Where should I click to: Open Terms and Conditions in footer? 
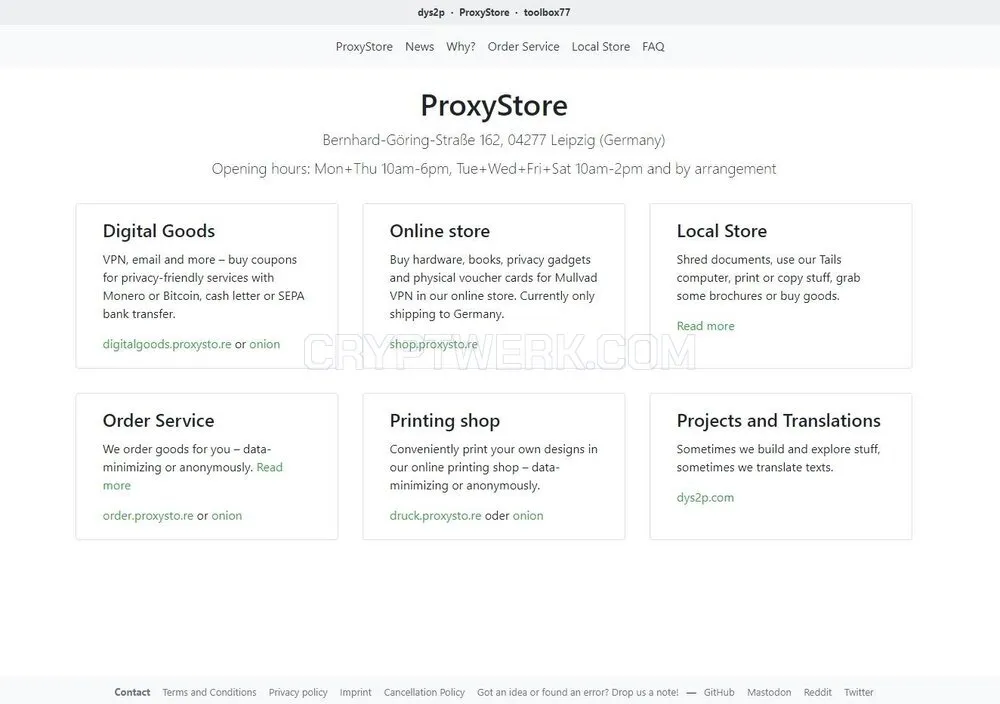click(209, 692)
